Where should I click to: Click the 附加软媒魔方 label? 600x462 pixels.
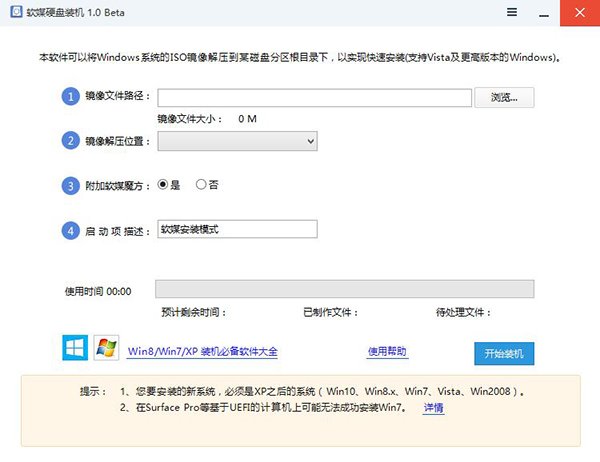(x=117, y=186)
